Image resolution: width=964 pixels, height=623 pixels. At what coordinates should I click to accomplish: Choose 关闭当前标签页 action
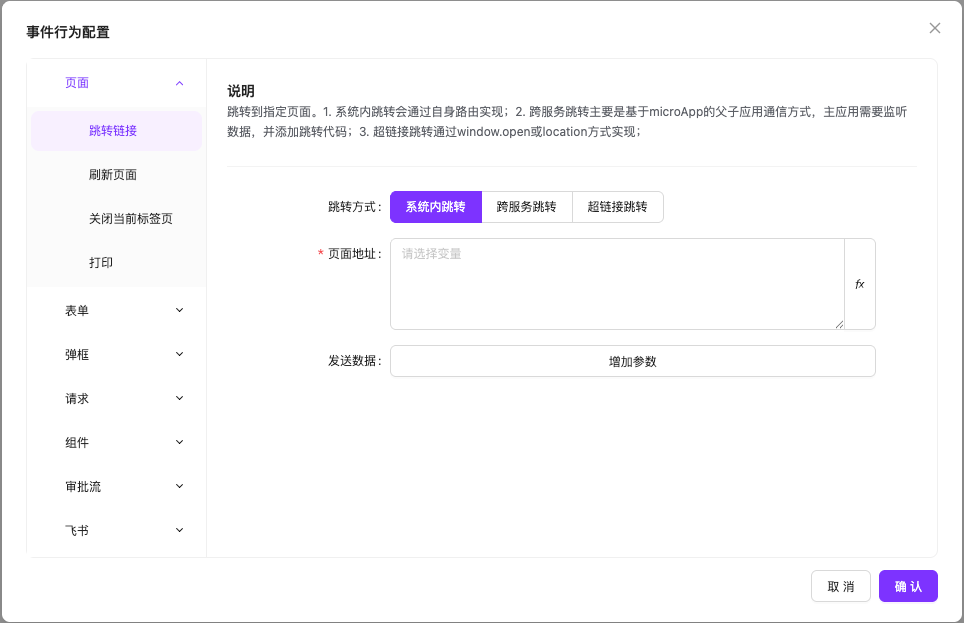[x=130, y=219]
